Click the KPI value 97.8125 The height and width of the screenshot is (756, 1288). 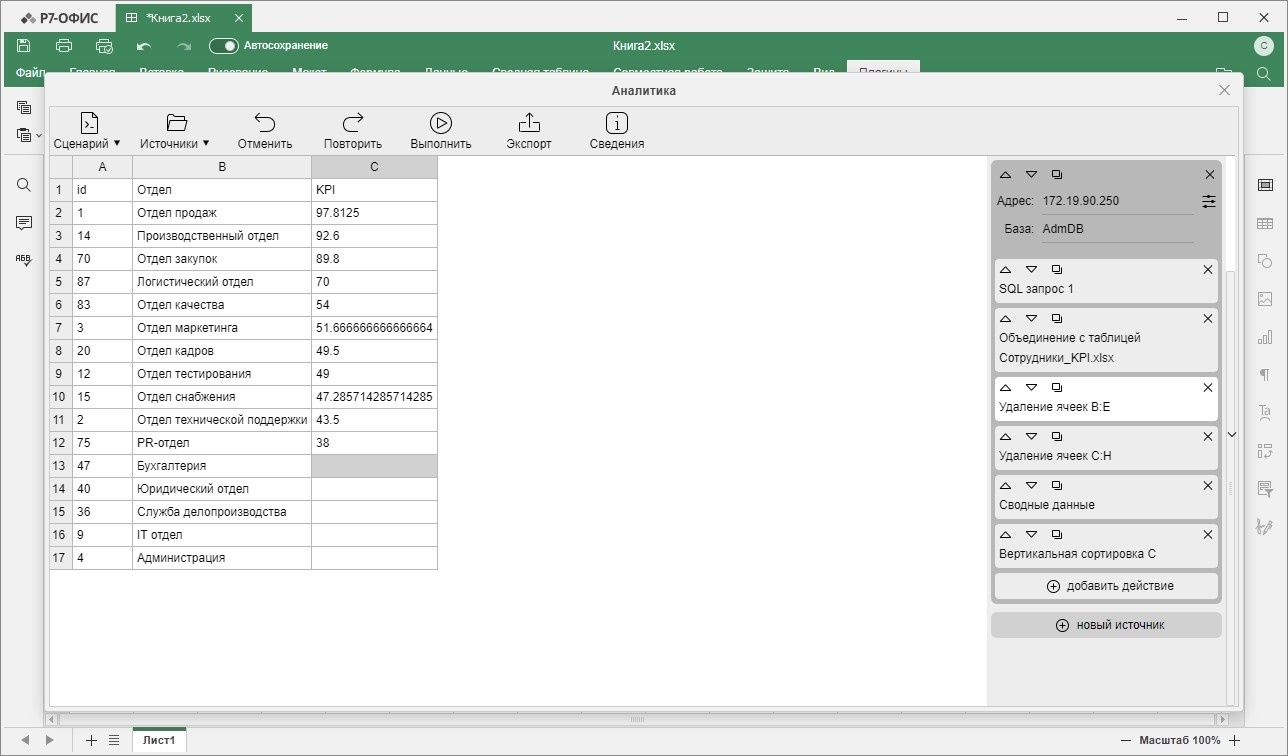374,213
